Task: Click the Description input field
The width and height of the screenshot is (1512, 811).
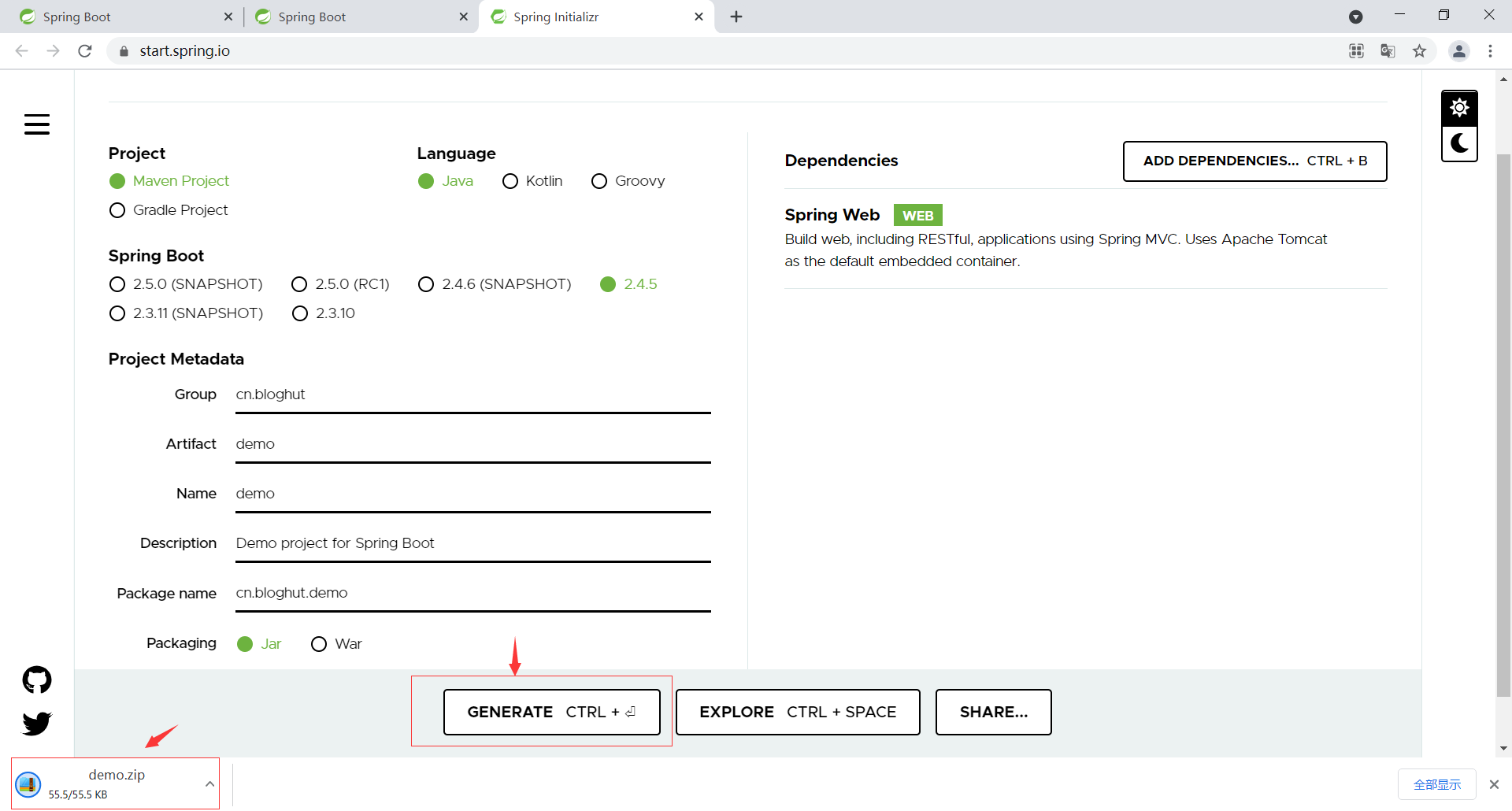Action: point(473,543)
